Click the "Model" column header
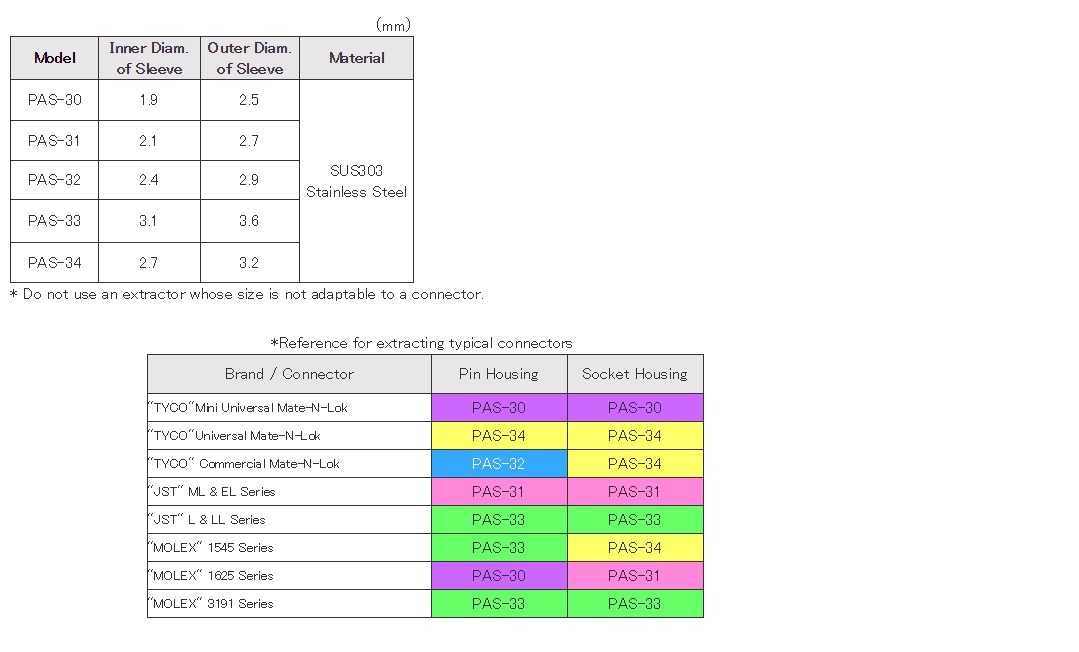The height and width of the screenshot is (652, 1079). pos(54,59)
